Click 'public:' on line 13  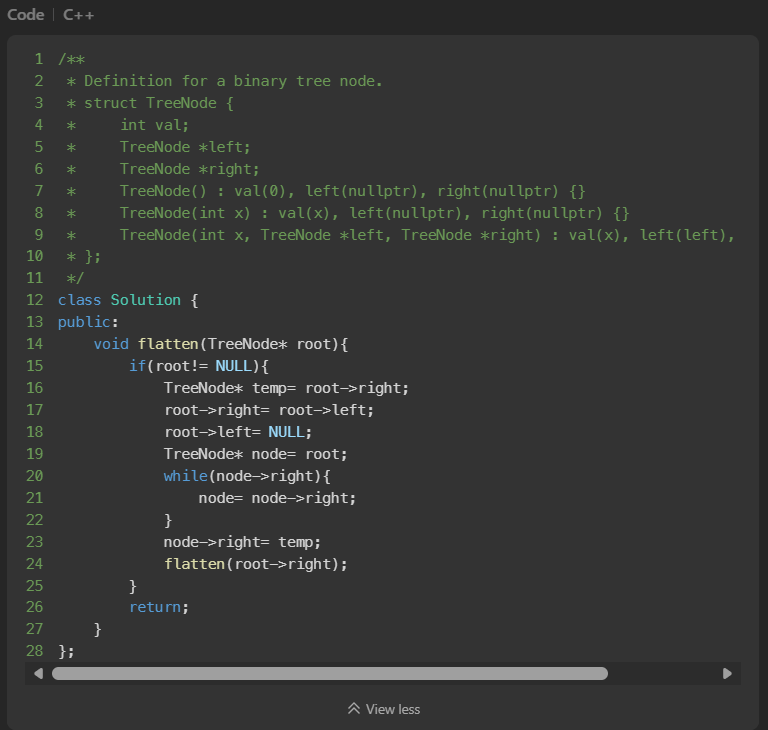(x=88, y=322)
